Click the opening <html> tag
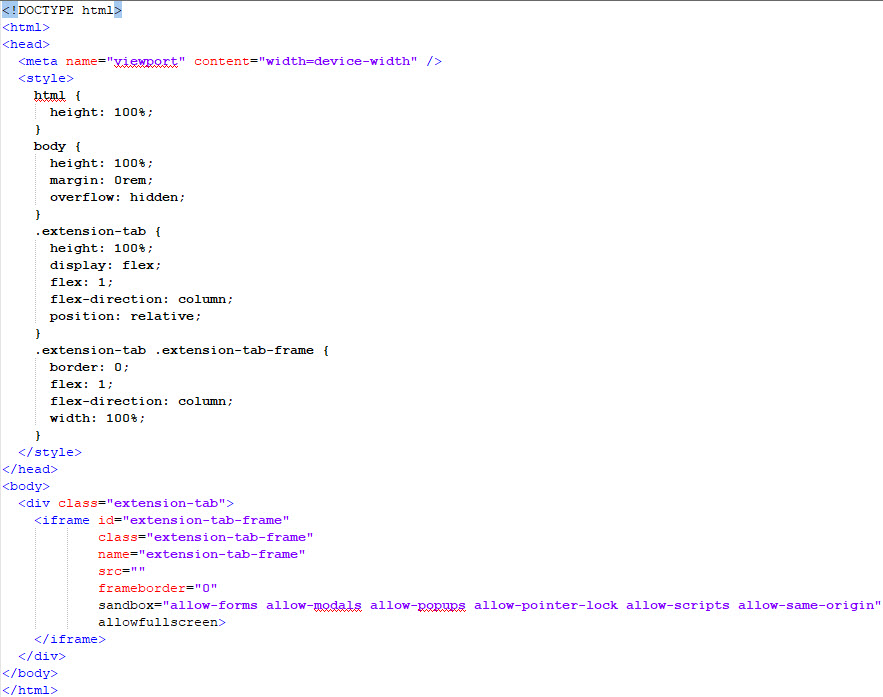Viewport: 883px width, 697px height. (26, 27)
